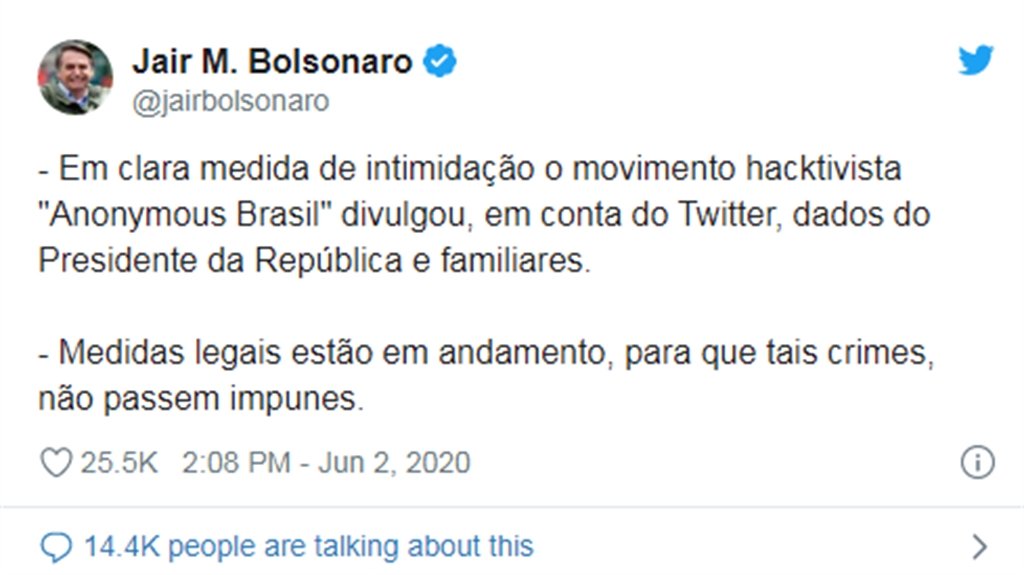
Task: Expand conversation with the right chevron arrow
Action: (x=979, y=547)
